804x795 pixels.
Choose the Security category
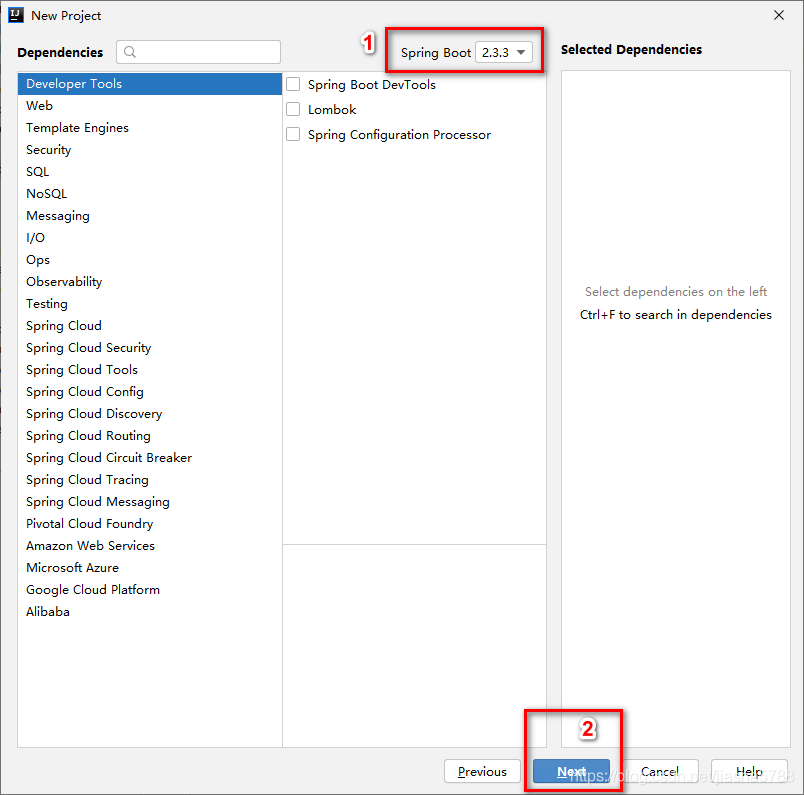tap(150, 150)
